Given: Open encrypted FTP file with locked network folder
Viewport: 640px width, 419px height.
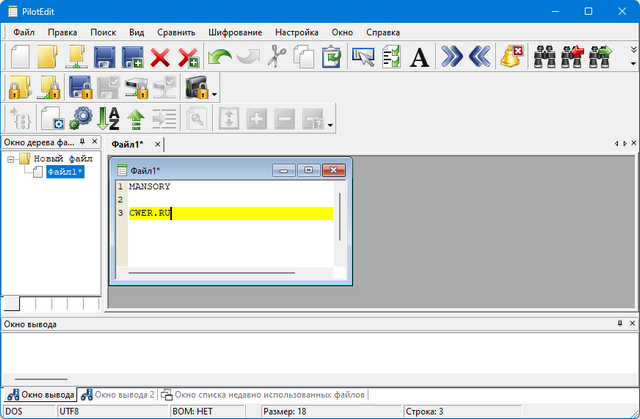Looking at the screenshot, I should (x=49, y=87).
